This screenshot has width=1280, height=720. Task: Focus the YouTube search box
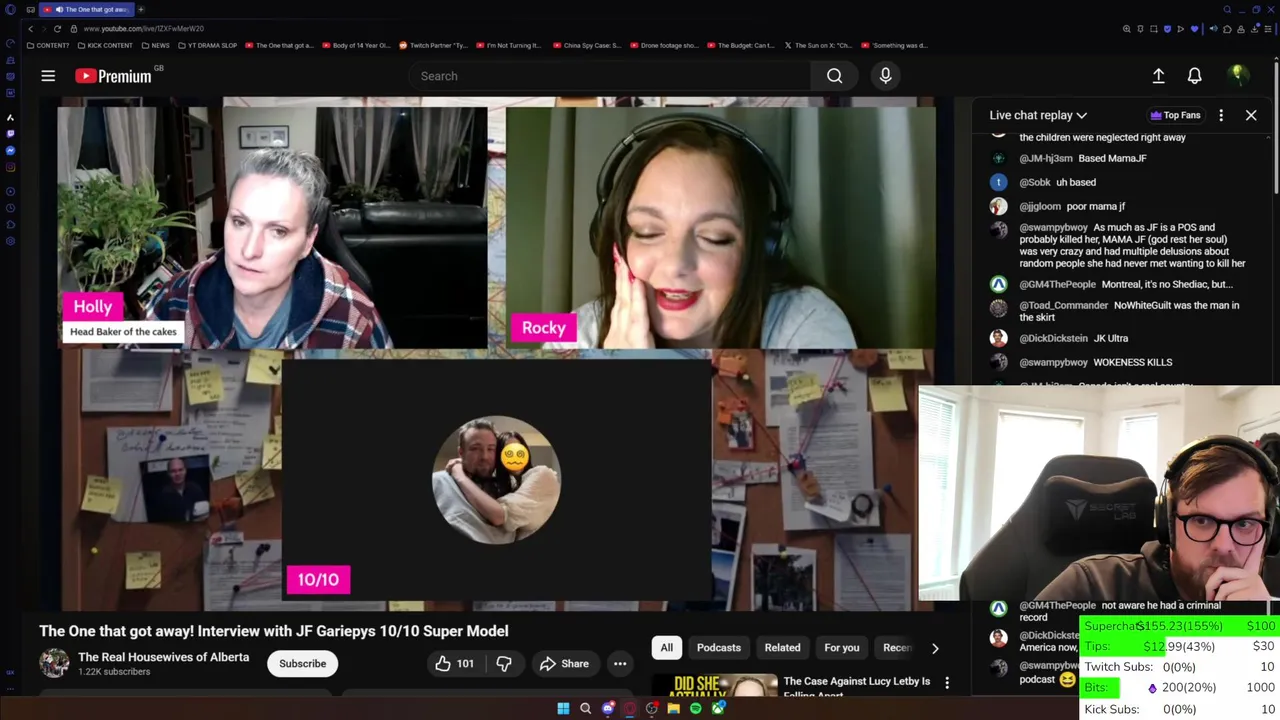click(610, 76)
